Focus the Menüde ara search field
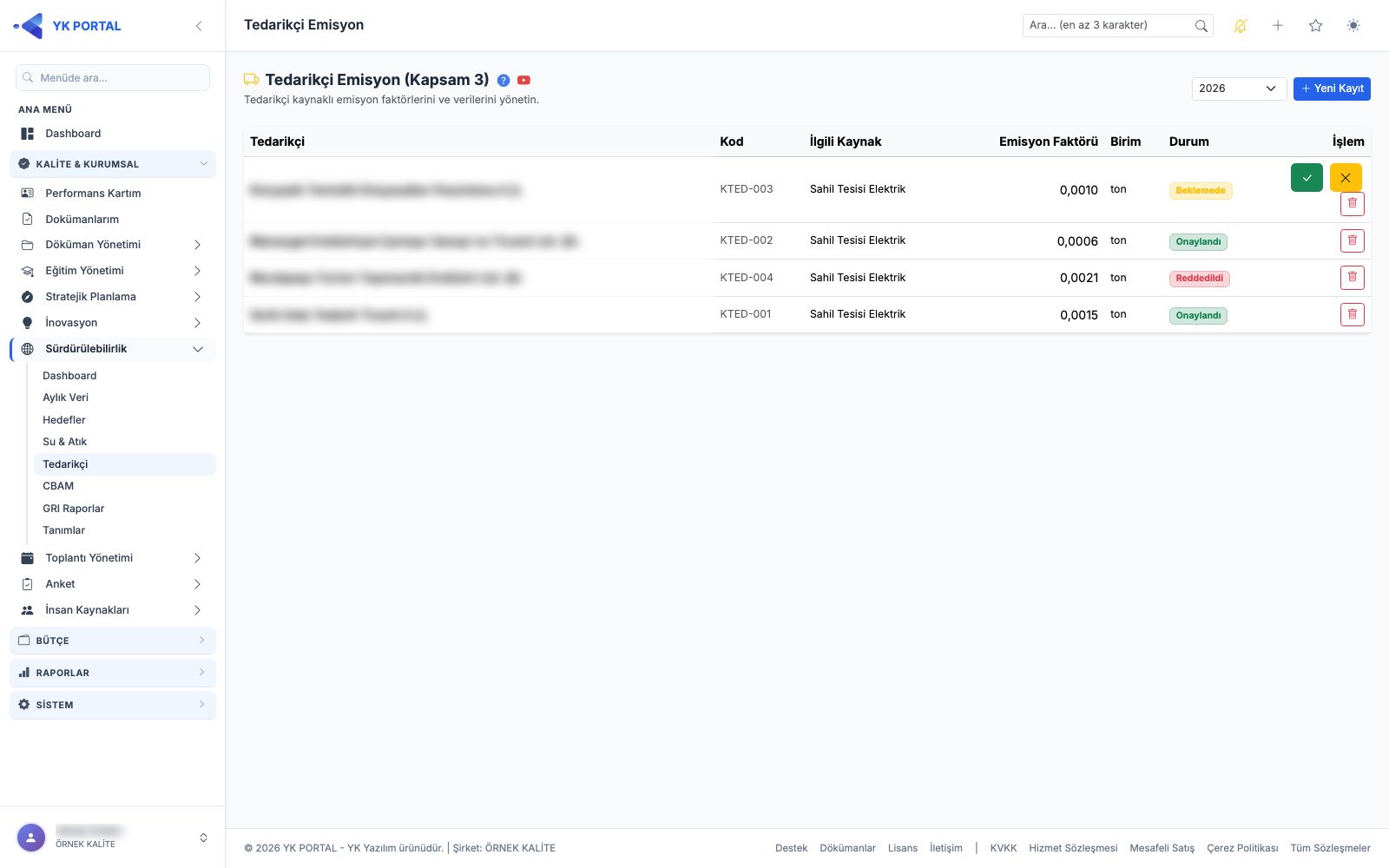Screen dimensions: 1389x868 [113, 77]
